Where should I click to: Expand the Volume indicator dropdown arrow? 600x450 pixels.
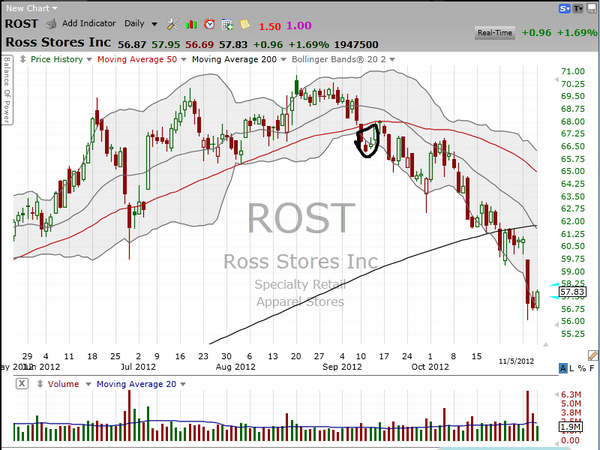88,384
